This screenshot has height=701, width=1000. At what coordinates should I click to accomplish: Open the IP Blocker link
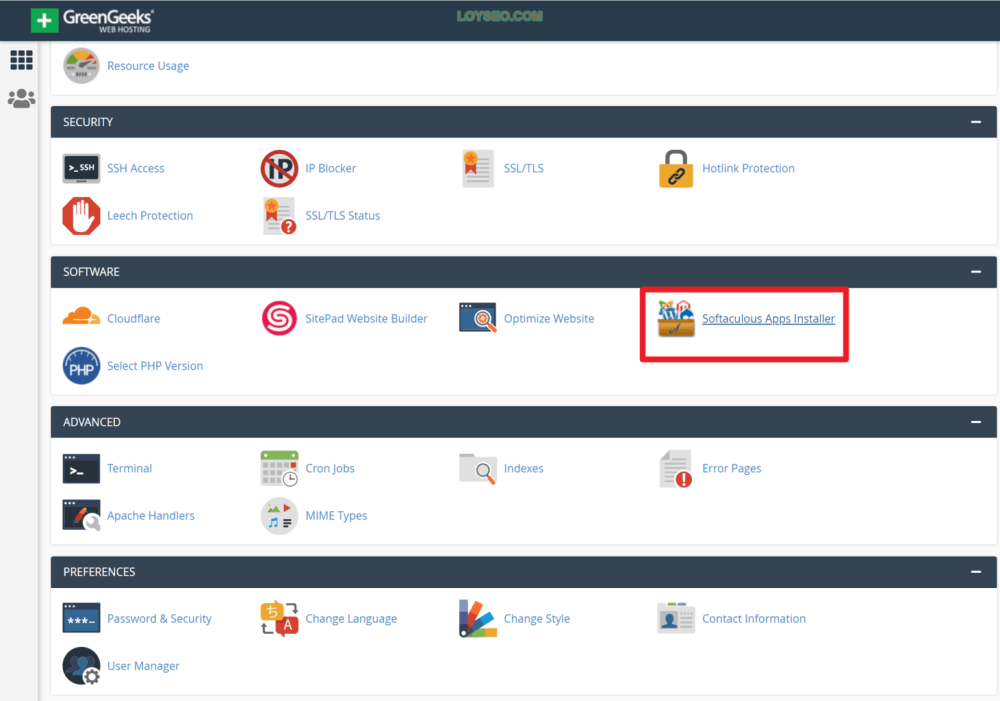330,168
